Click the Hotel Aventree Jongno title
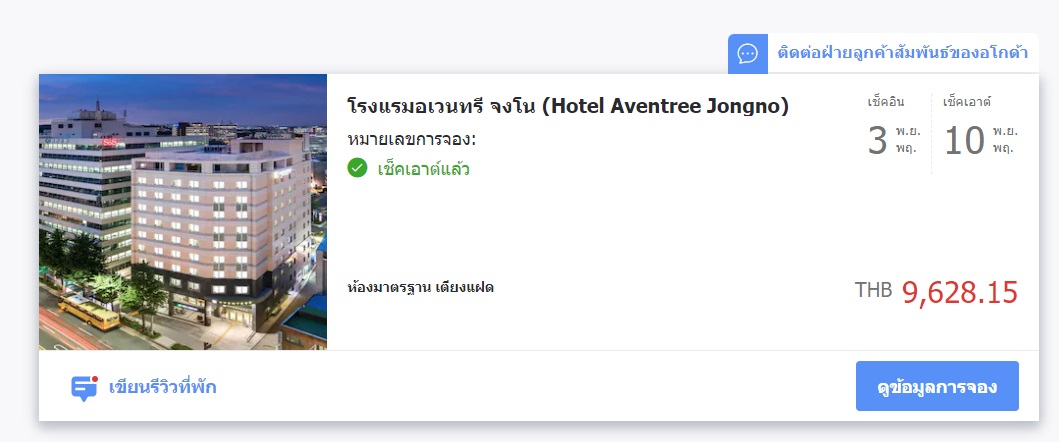 click(x=567, y=106)
